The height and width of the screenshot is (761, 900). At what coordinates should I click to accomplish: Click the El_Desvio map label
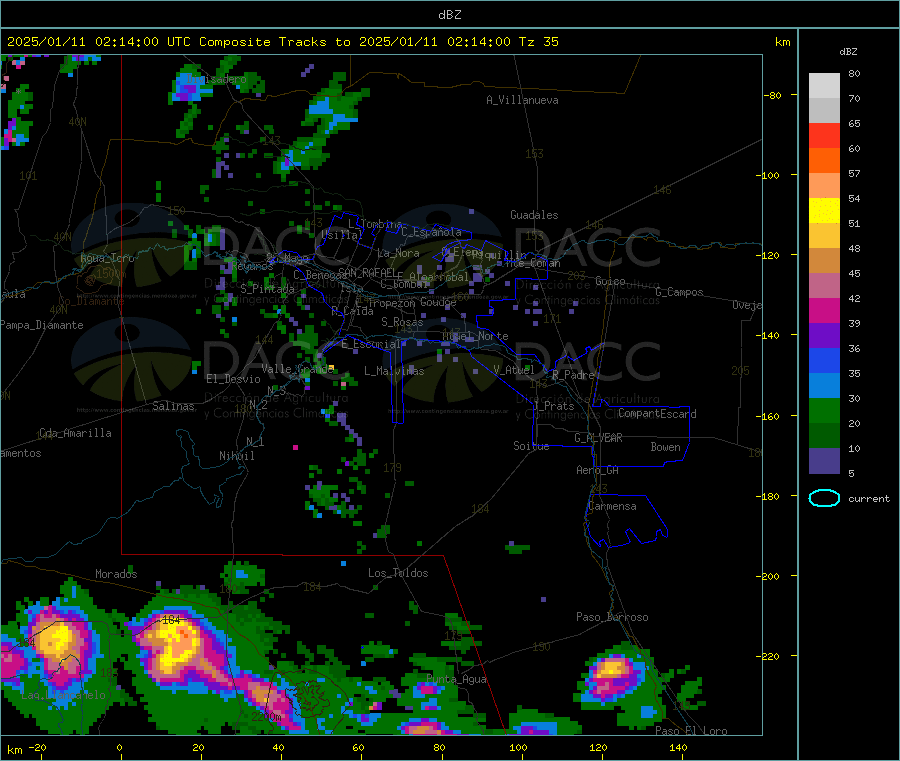[233, 379]
